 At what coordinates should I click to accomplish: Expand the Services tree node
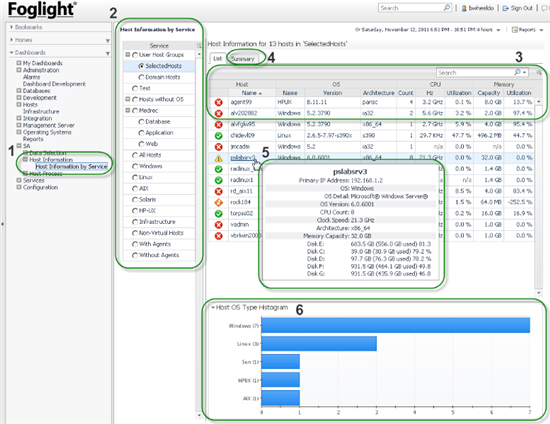point(19,180)
